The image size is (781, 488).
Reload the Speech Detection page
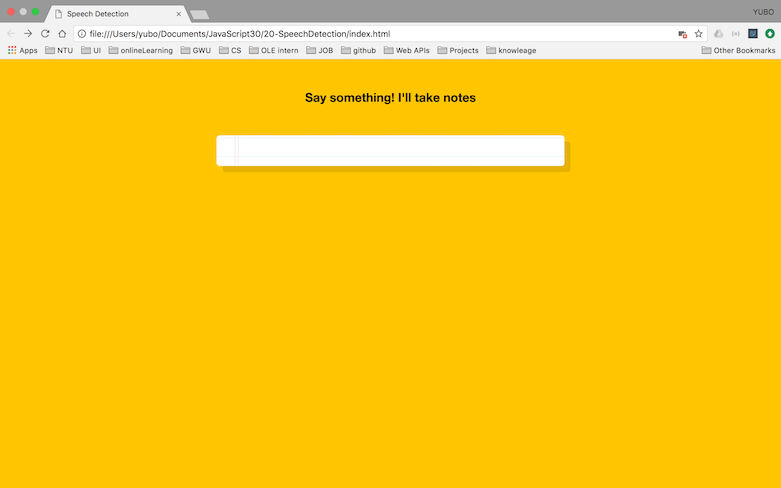[45, 33]
